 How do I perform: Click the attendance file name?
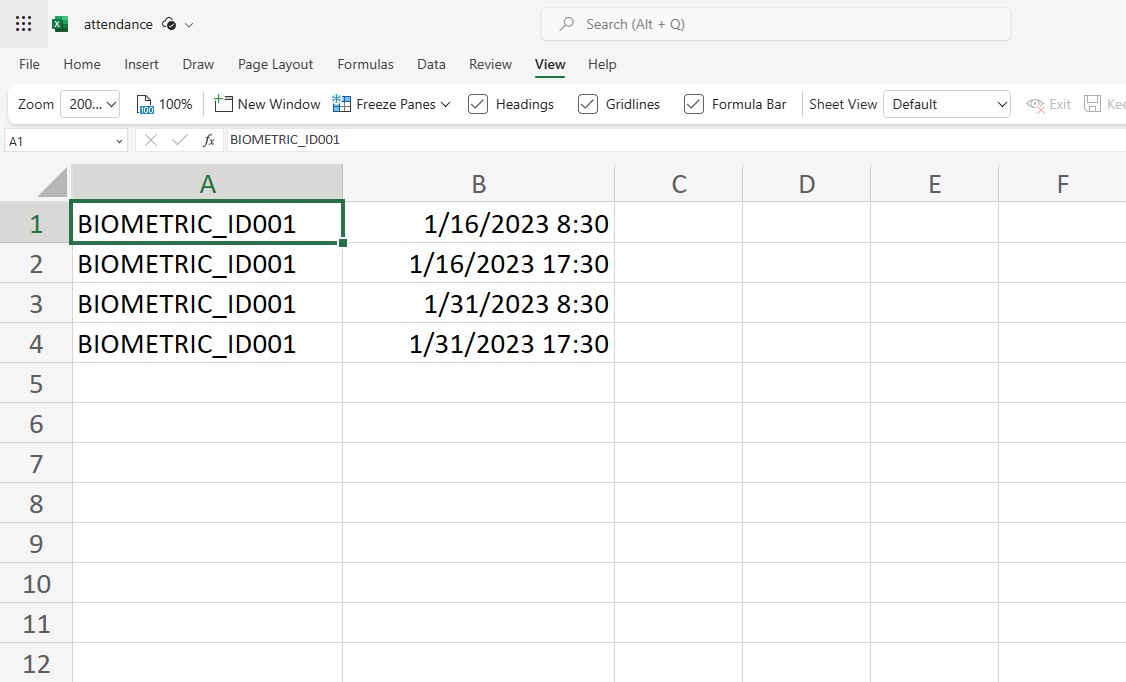(x=118, y=24)
